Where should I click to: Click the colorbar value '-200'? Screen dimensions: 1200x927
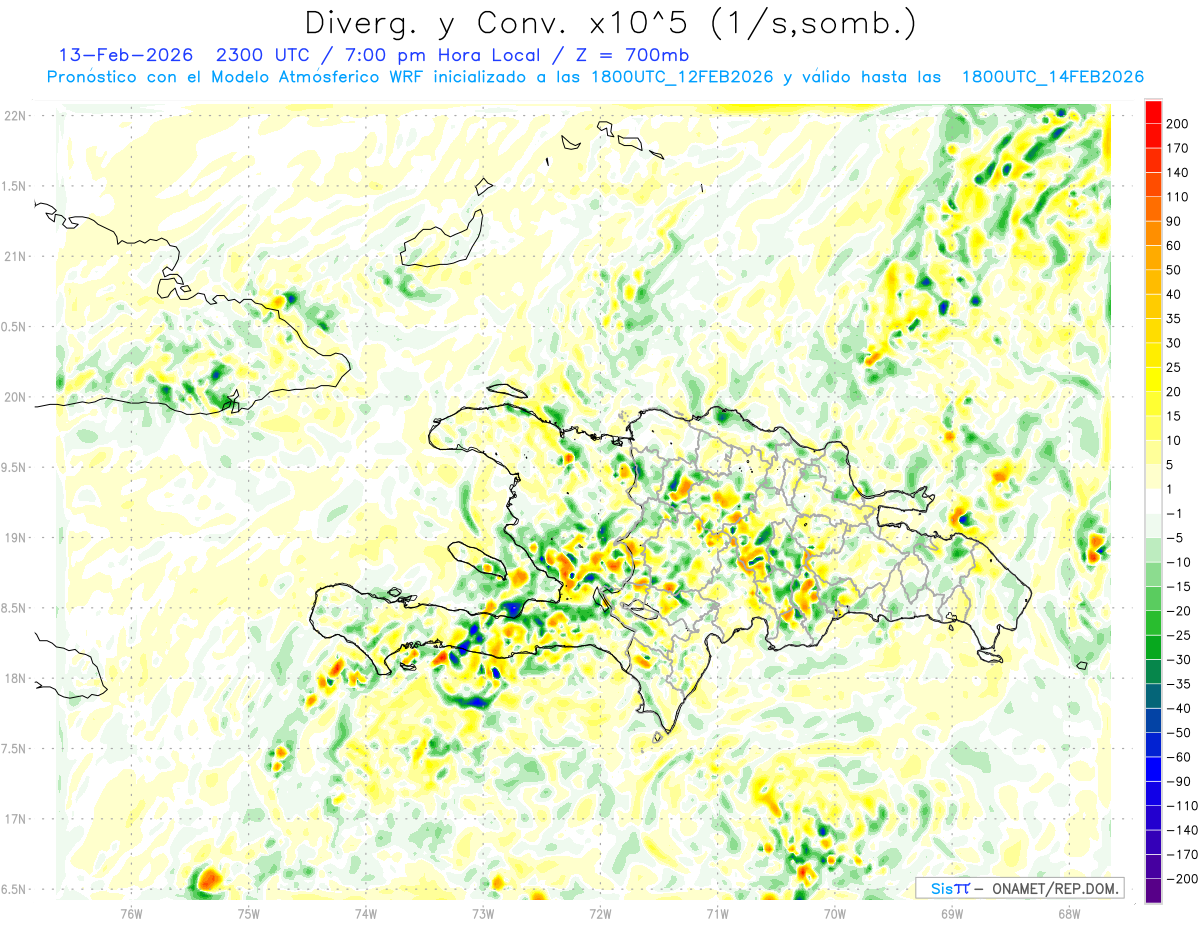tap(1184, 878)
